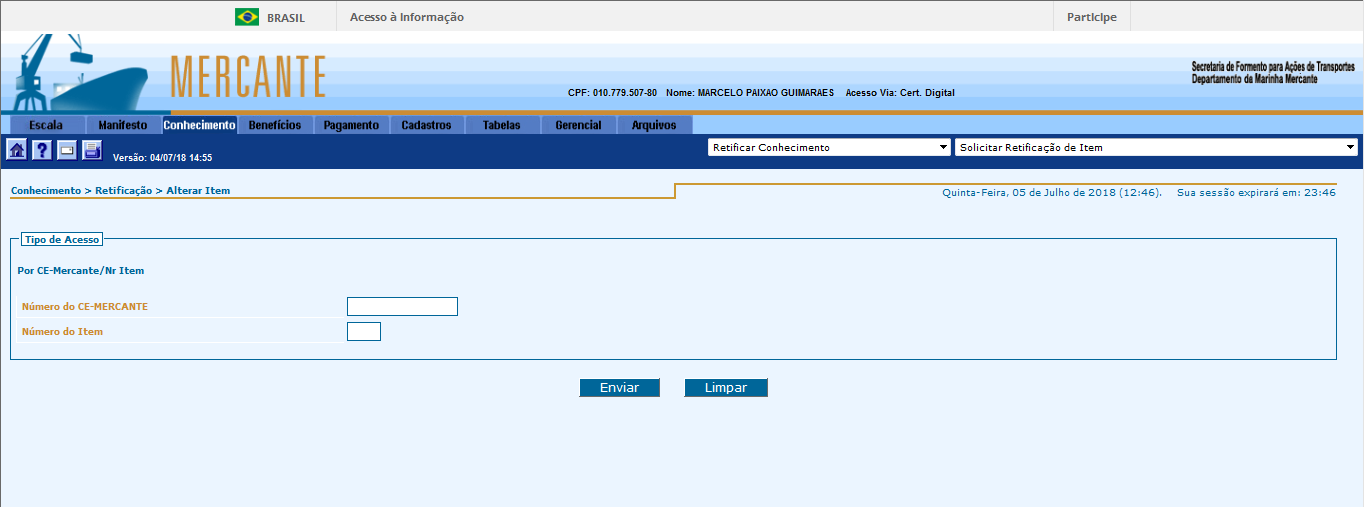Switch to the Gerencial tab
This screenshot has width=1365, height=507.
pyautogui.click(x=578, y=126)
